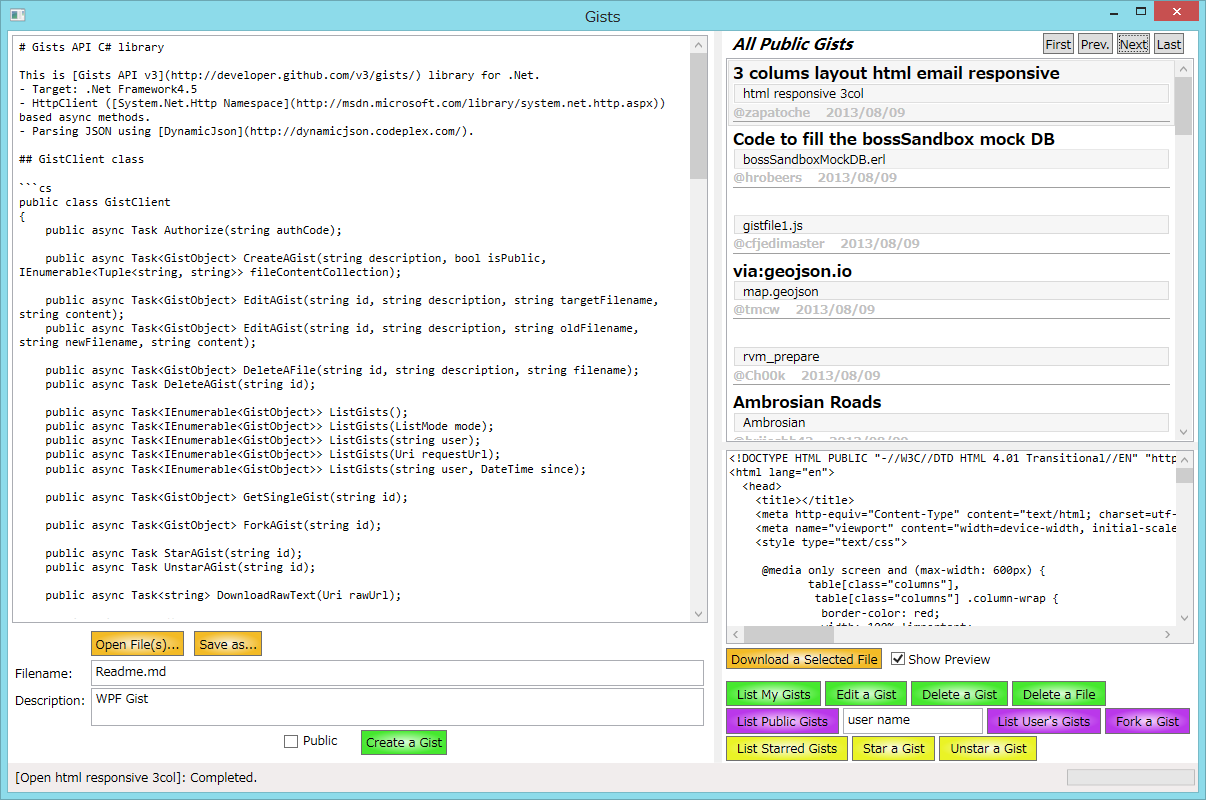Viewport: 1206px width, 800px height.
Task: Click author @cfjedimaster entry
Action: click(779, 244)
